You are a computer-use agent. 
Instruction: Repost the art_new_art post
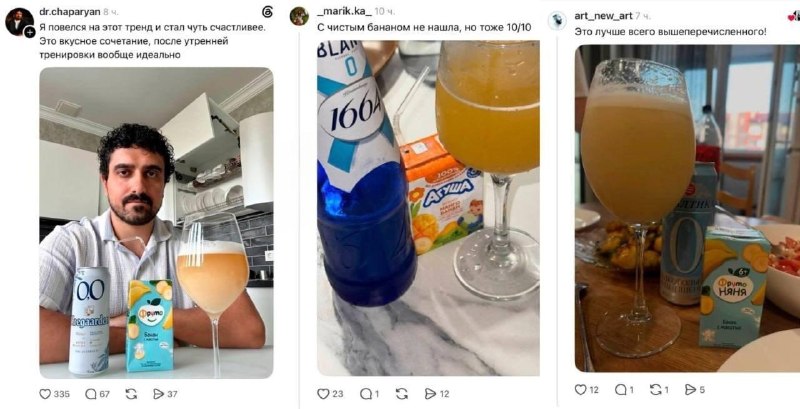point(656,390)
